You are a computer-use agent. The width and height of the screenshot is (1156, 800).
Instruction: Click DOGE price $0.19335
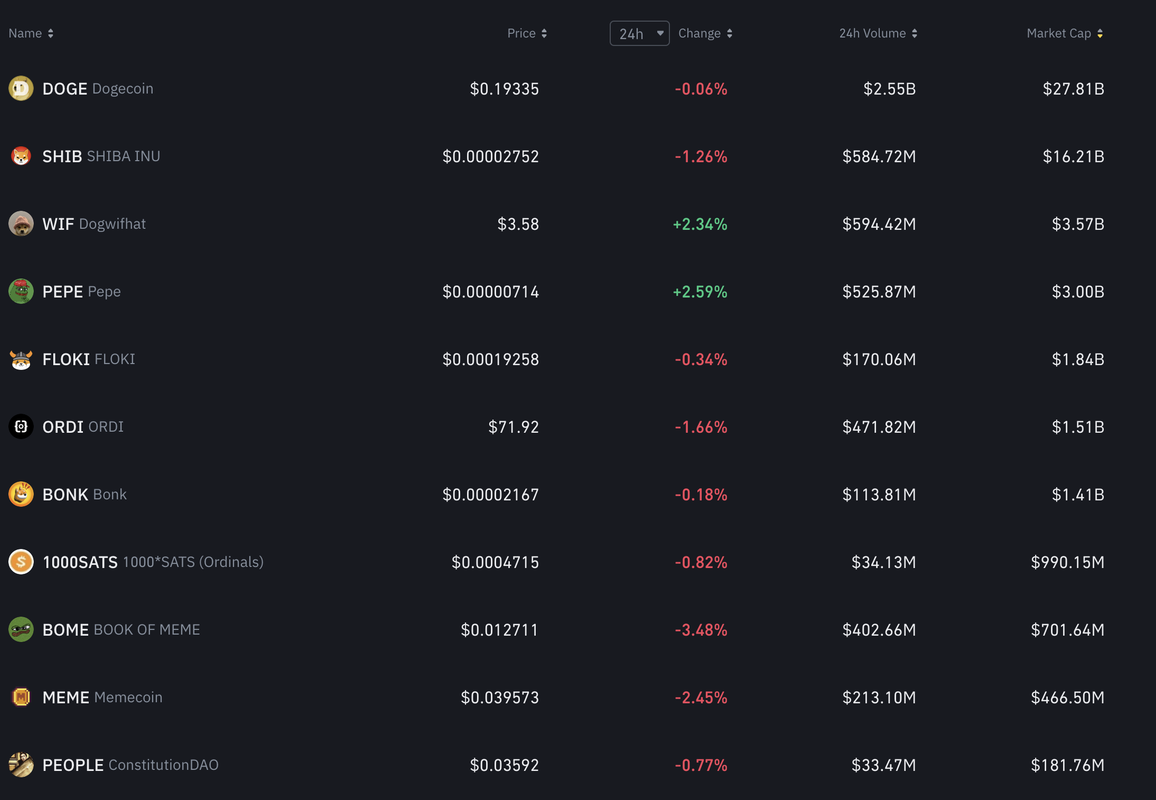tap(504, 88)
